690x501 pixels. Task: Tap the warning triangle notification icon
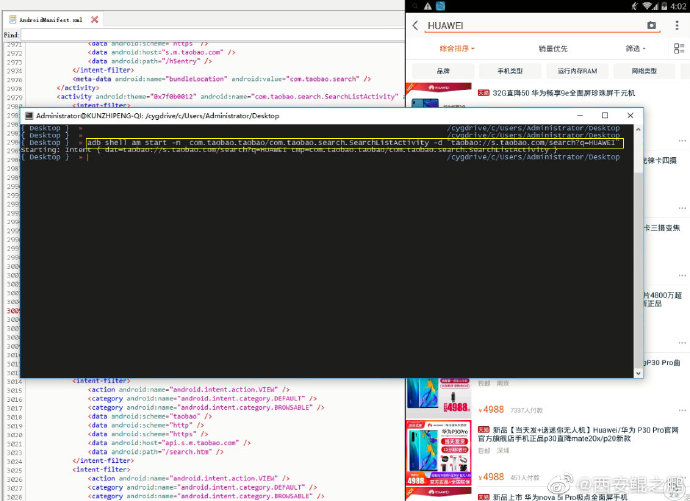[x=428, y=6]
